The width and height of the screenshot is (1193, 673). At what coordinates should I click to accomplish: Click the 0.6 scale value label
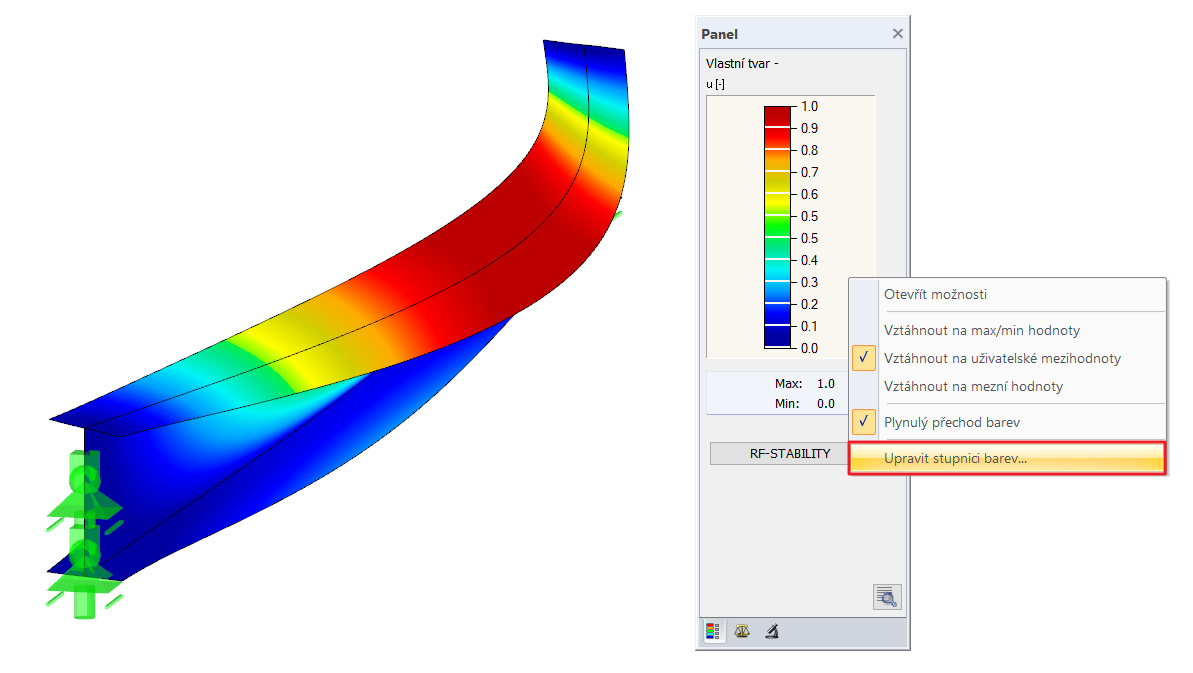click(810, 195)
